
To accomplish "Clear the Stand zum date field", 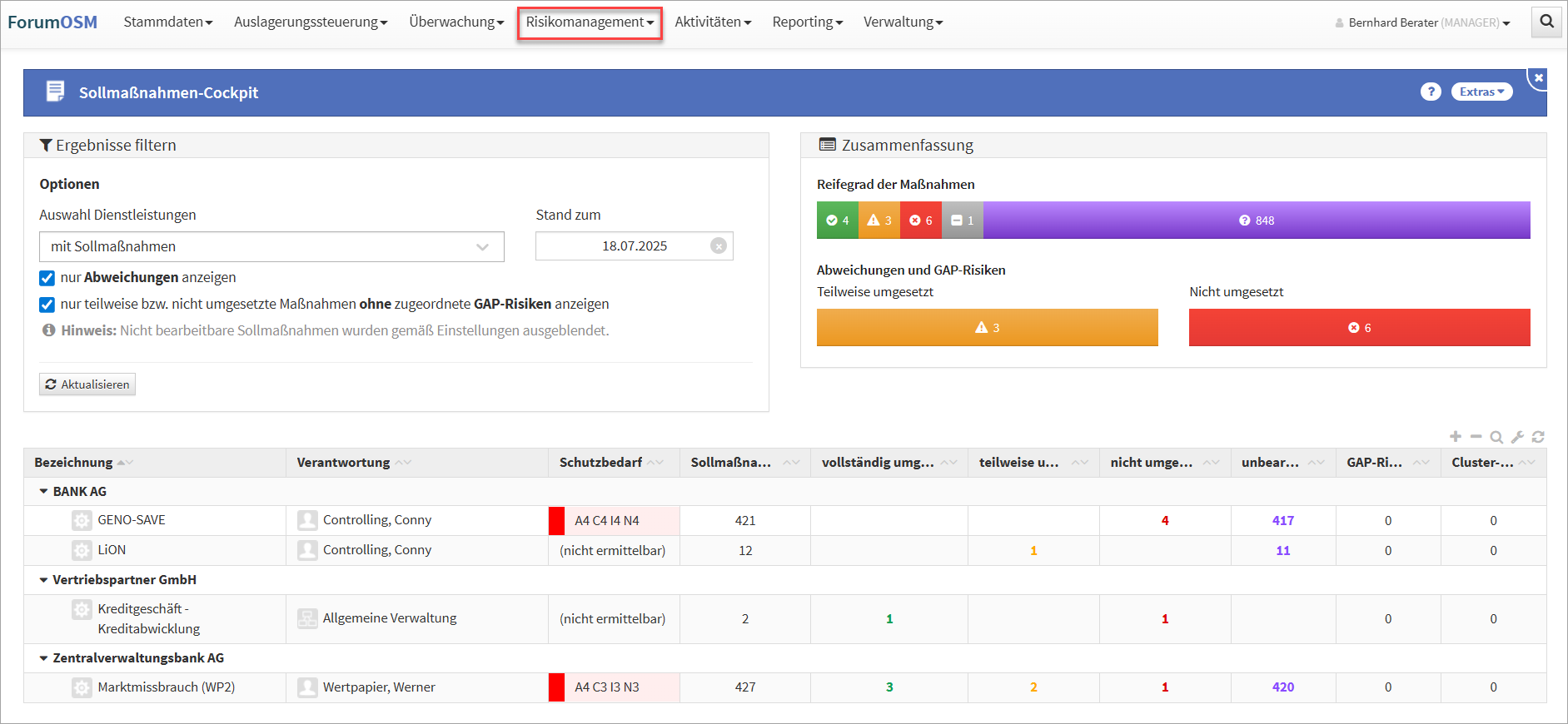I will pyautogui.click(x=718, y=246).
